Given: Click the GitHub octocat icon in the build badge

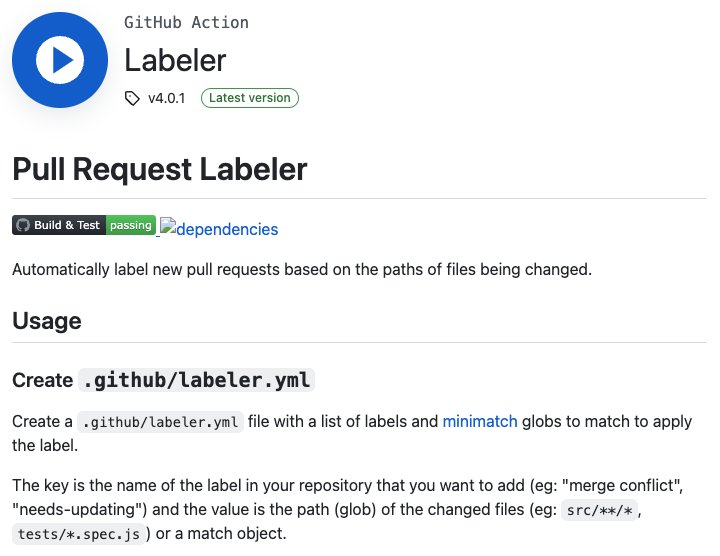Looking at the screenshot, I should (22, 225).
